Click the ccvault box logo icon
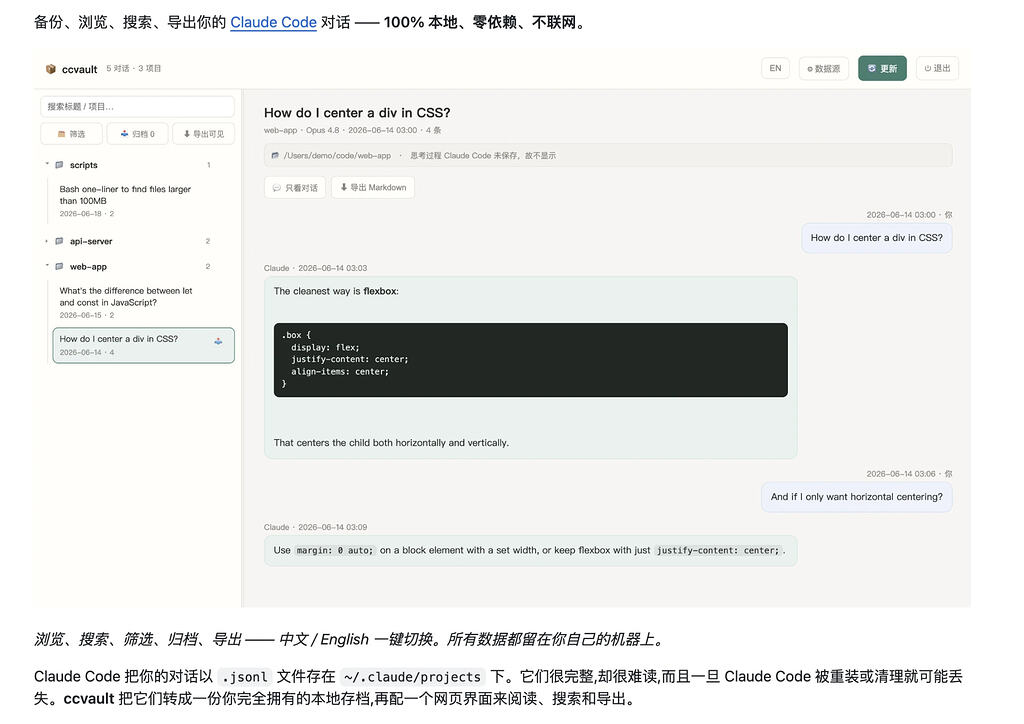The height and width of the screenshot is (724, 1024). [50, 69]
